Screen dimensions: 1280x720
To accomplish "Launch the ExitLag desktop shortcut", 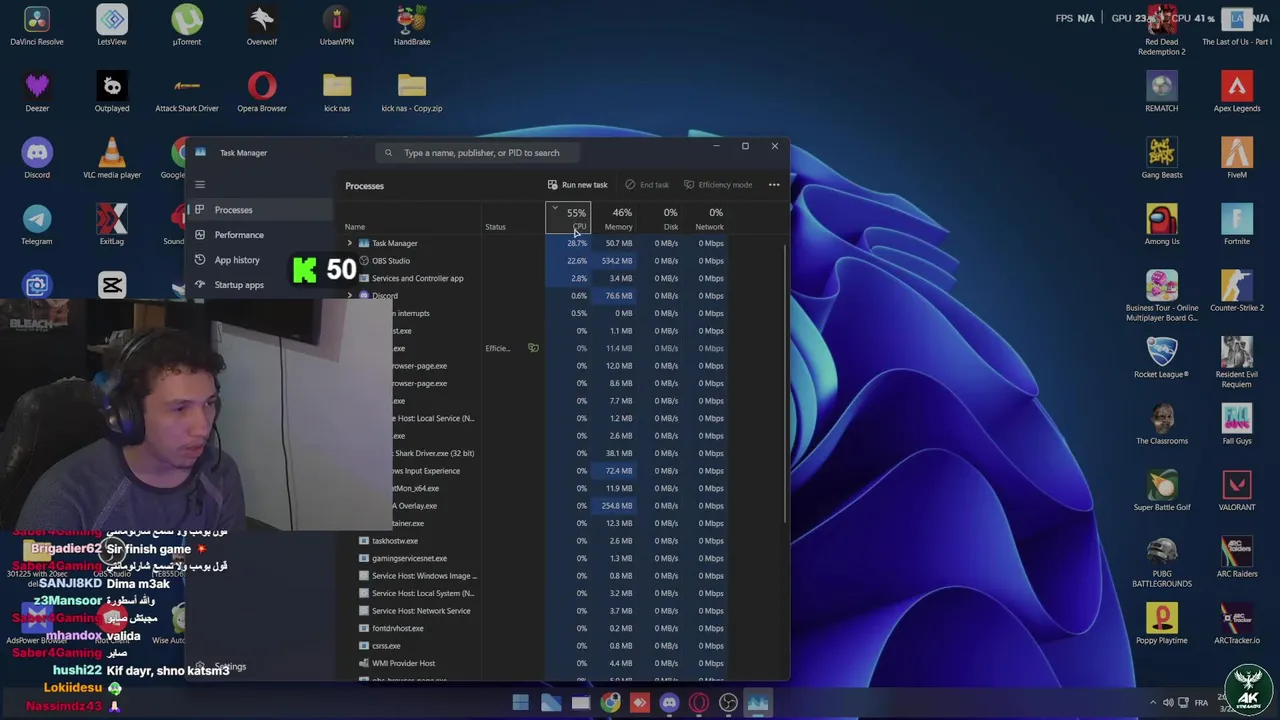I will tap(112, 225).
